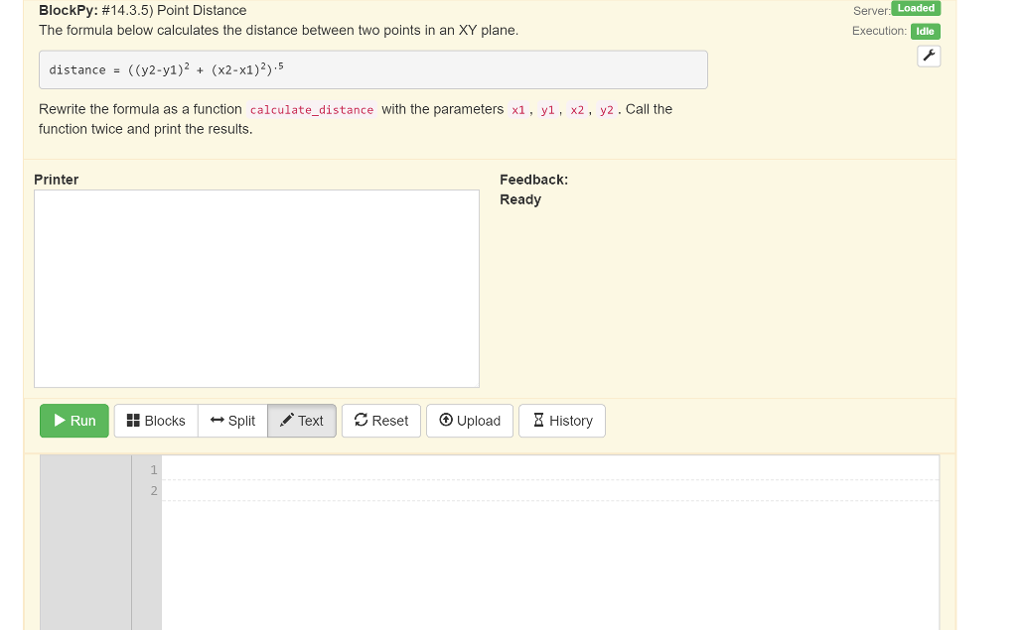Upload code using the upload circle icon

tap(446, 420)
